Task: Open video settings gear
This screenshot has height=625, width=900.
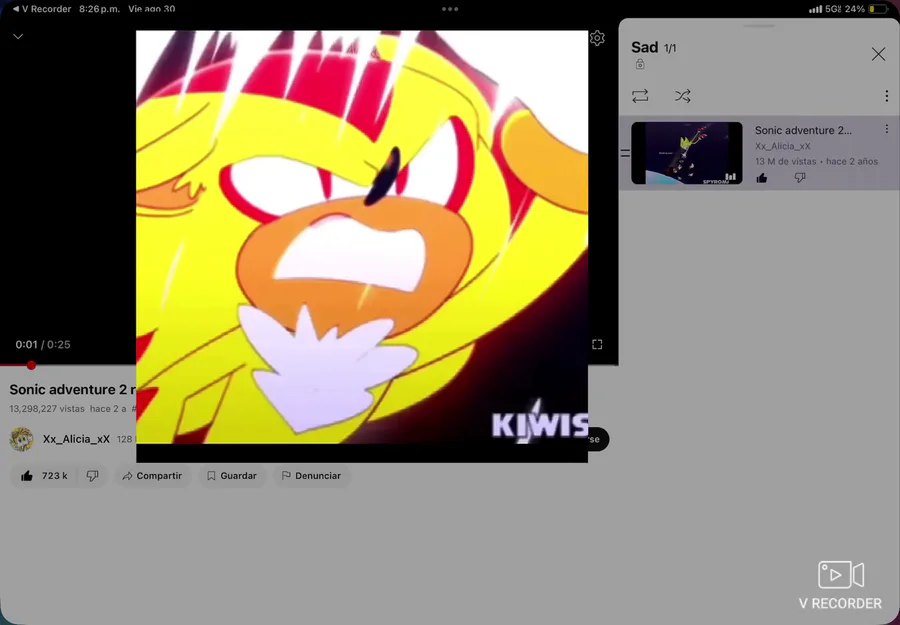Action: tap(597, 38)
